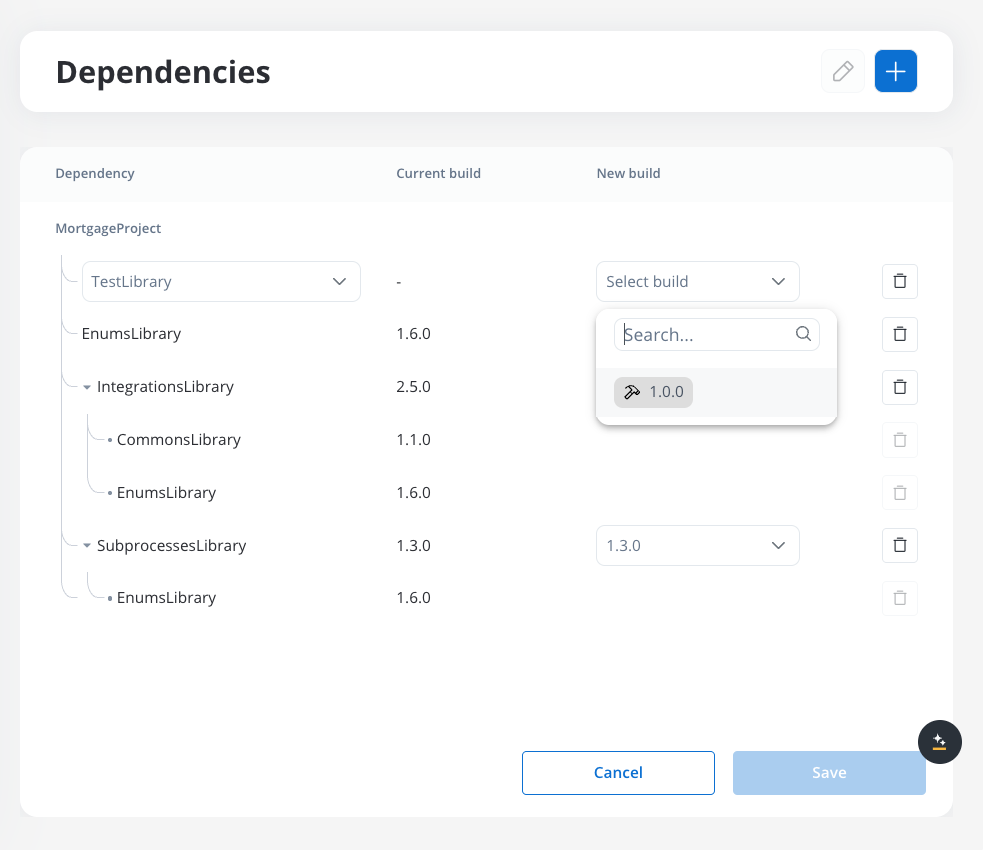Collapse the IntegrationsLibrary tree node
This screenshot has height=850, width=983.
tap(87, 387)
